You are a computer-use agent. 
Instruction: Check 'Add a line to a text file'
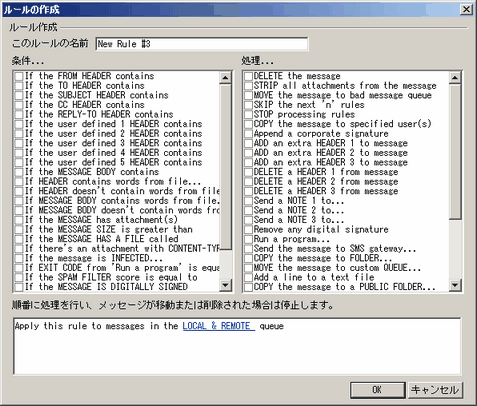tap(248, 278)
